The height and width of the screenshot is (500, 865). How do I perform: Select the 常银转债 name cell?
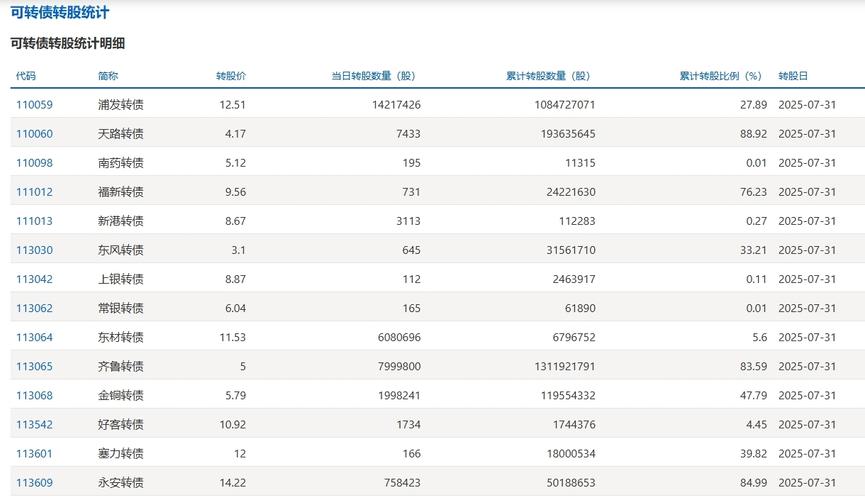121,308
